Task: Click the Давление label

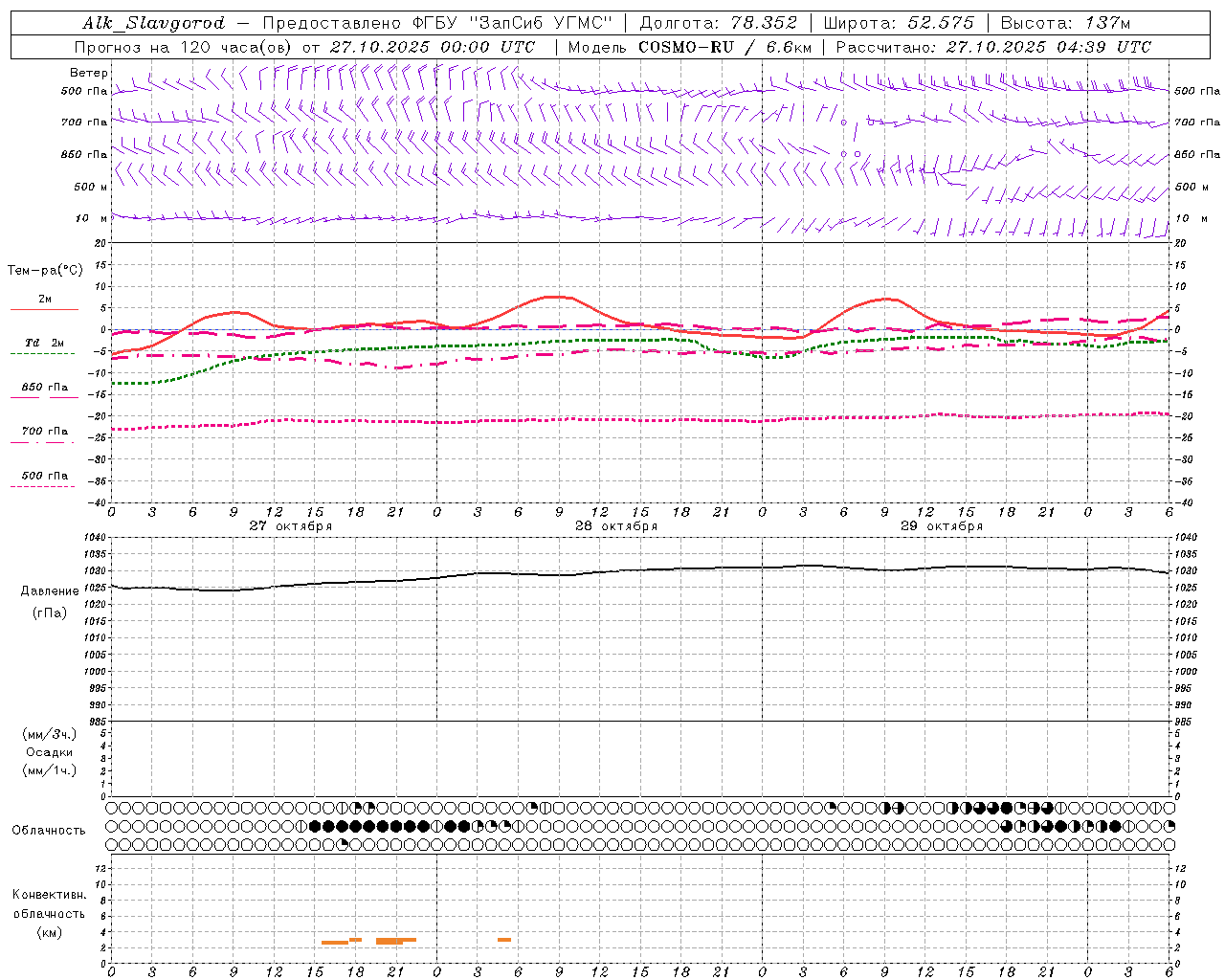Action: [x=50, y=591]
